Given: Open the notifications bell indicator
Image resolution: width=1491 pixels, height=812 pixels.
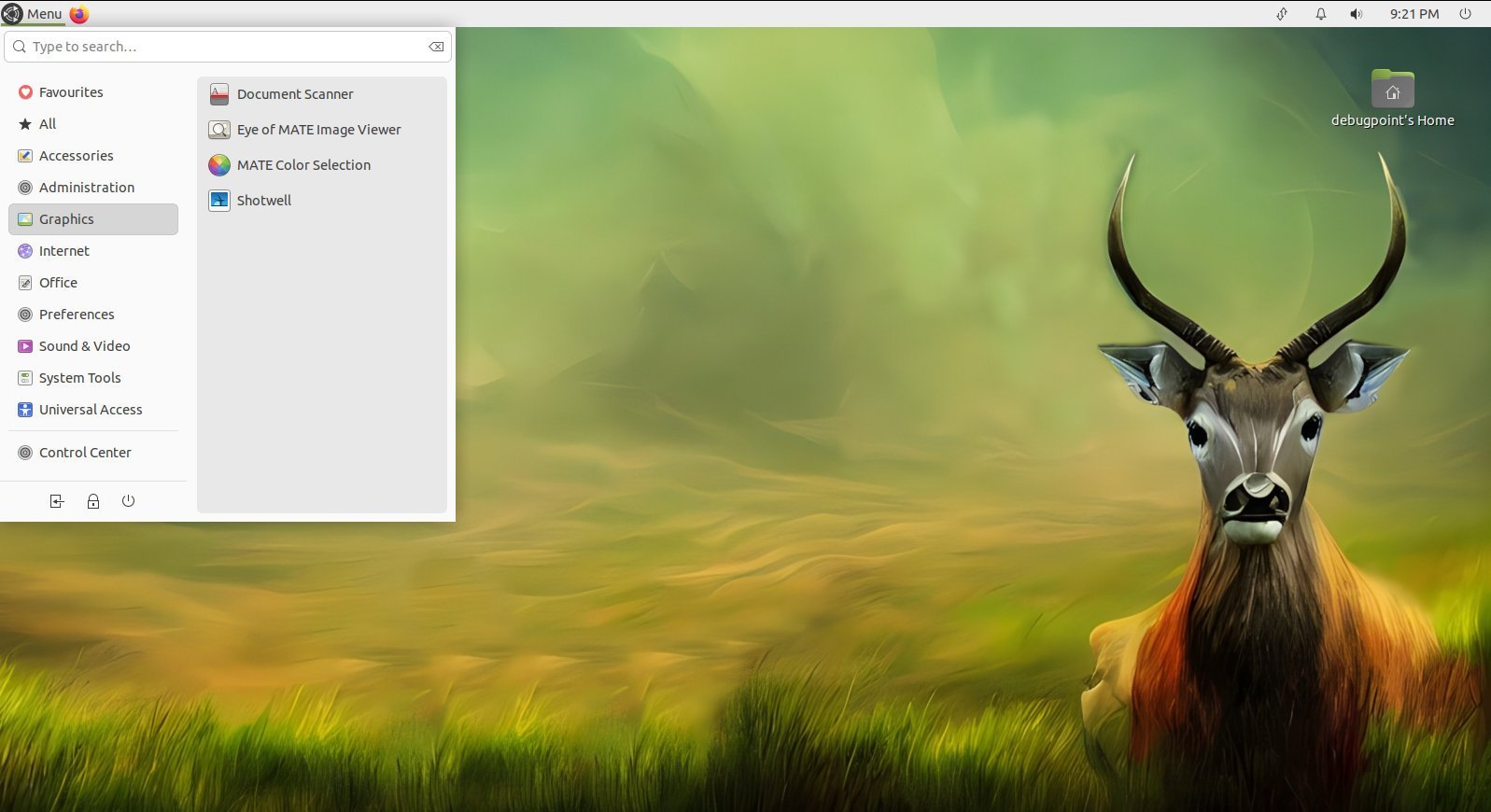Looking at the screenshot, I should click(1321, 14).
